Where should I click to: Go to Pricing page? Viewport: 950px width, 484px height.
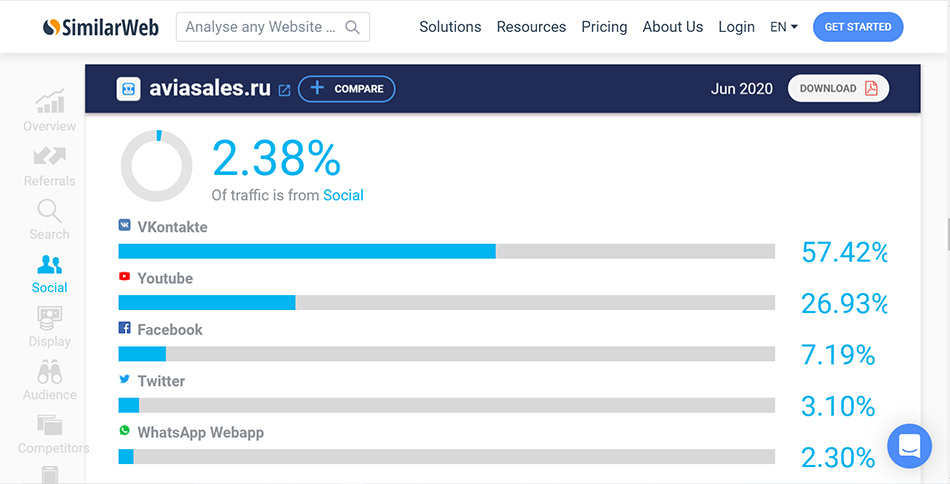coord(604,27)
